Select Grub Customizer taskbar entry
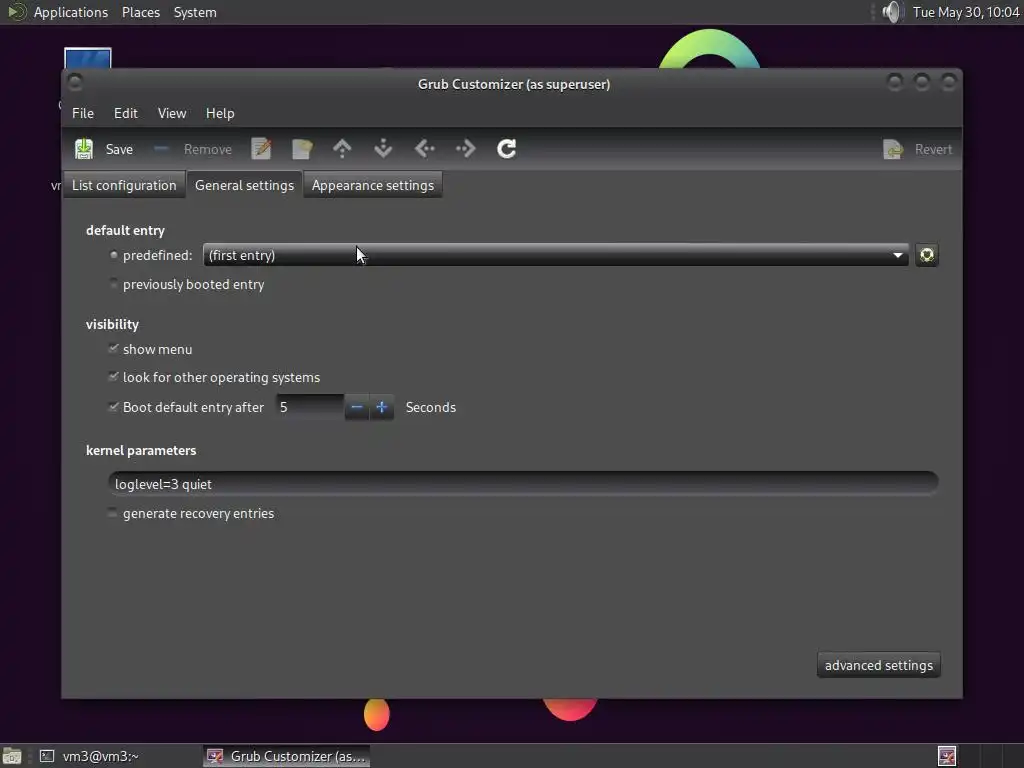 (x=287, y=756)
